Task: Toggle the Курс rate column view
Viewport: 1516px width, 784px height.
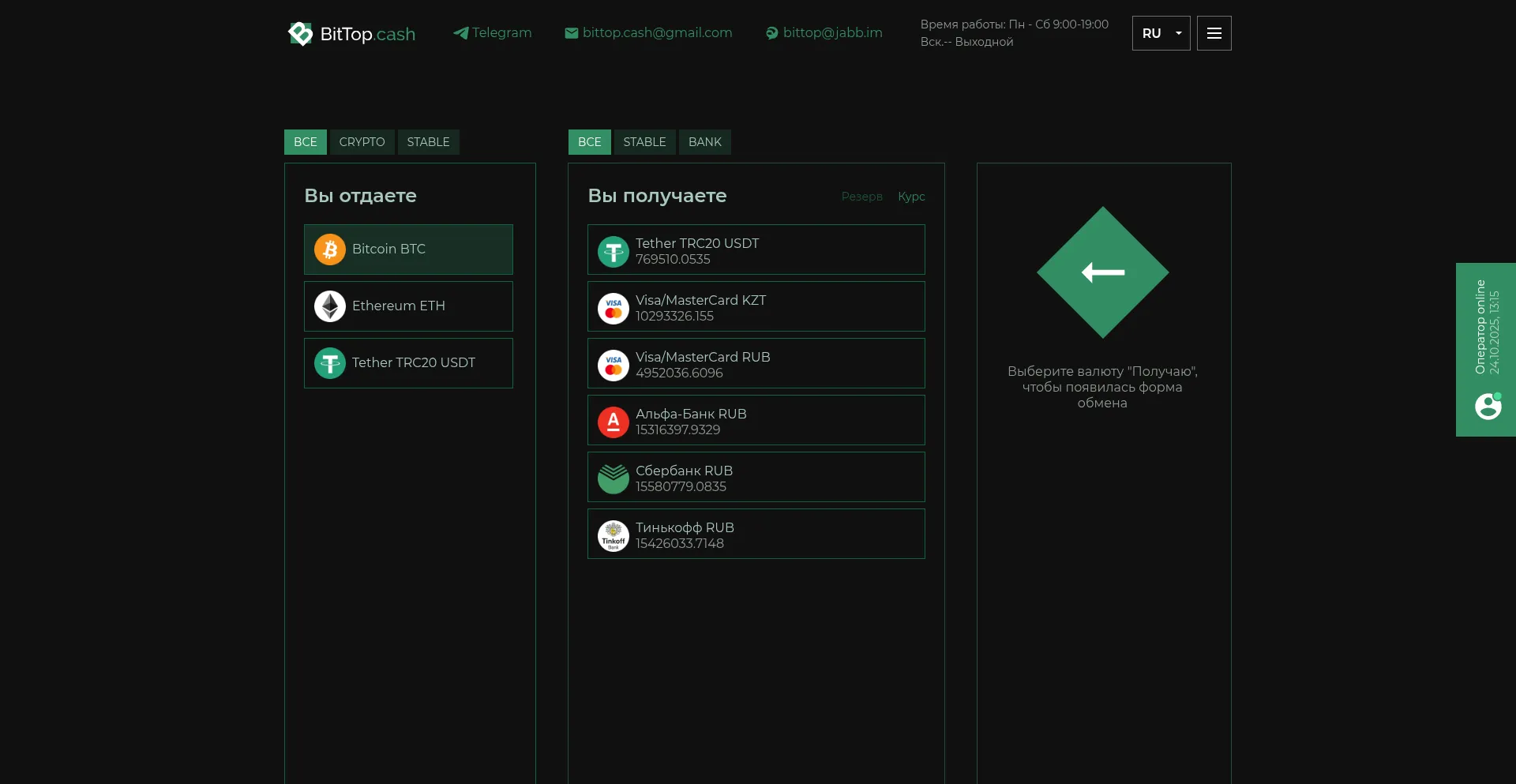Action: [x=911, y=197]
